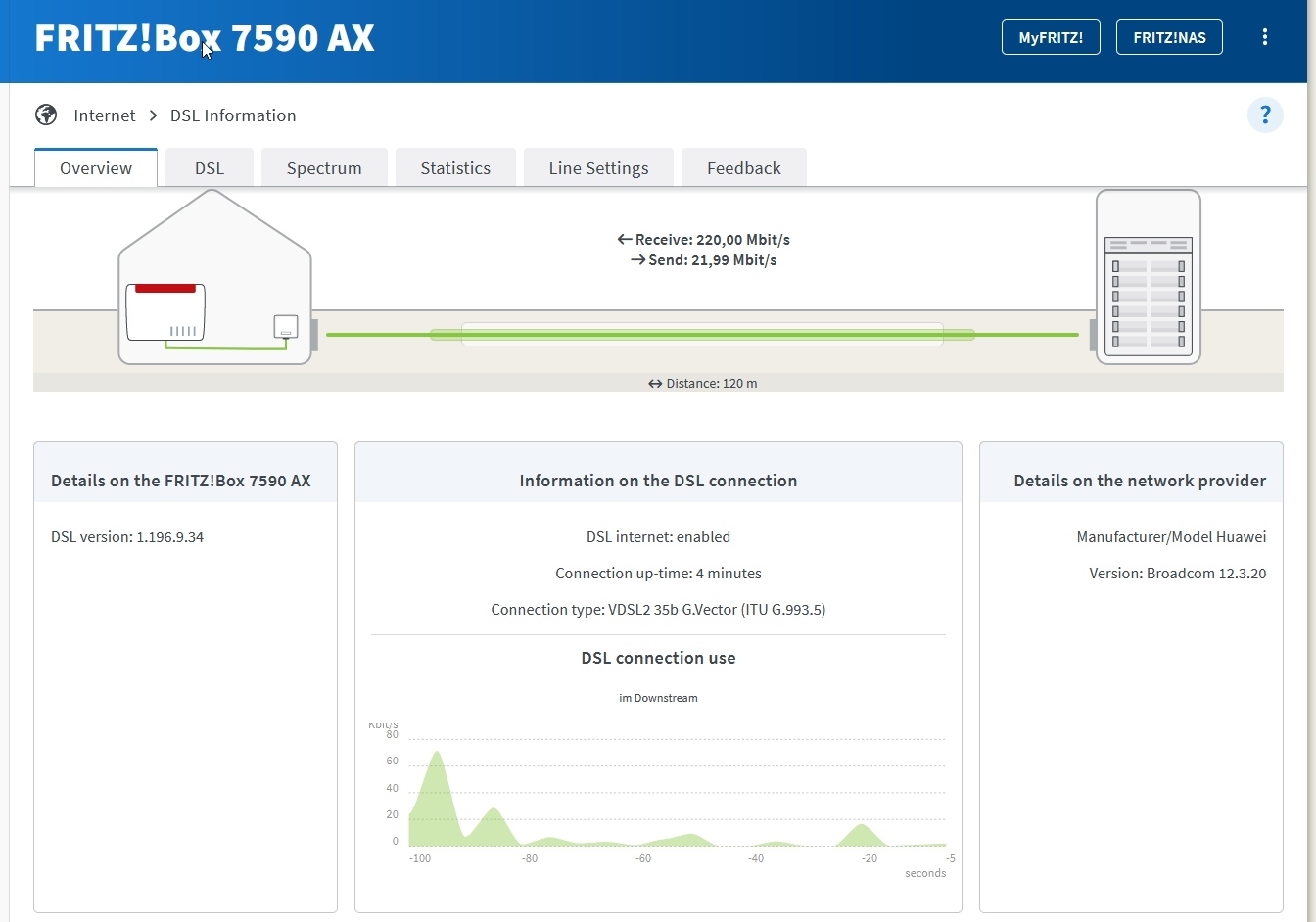Click Information on the DSL connection heading

point(658,481)
